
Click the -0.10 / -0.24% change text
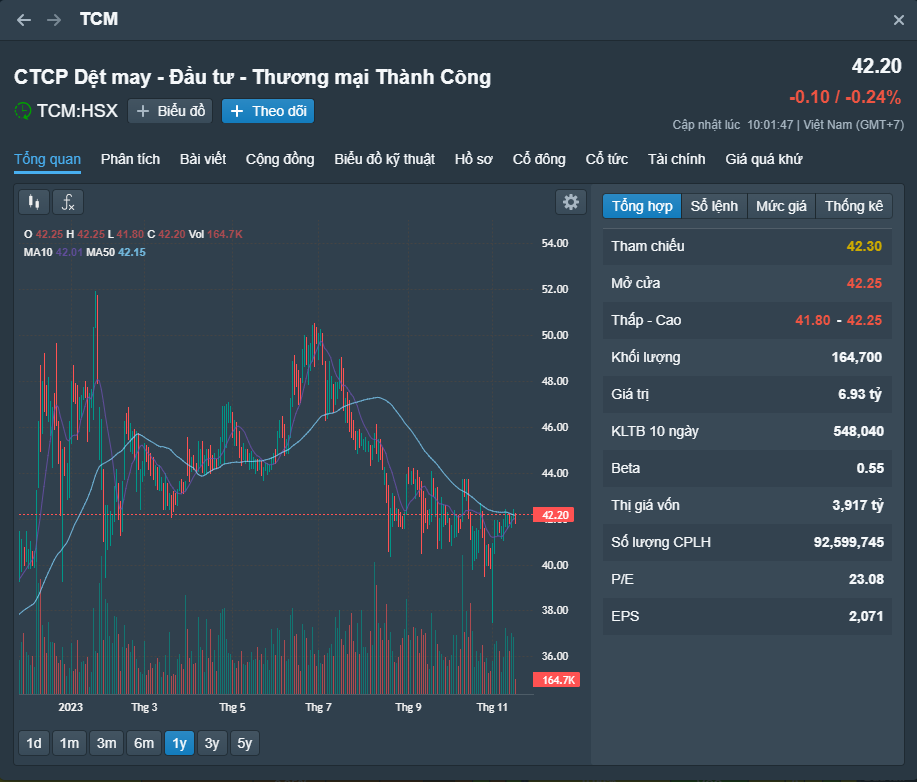point(844,97)
